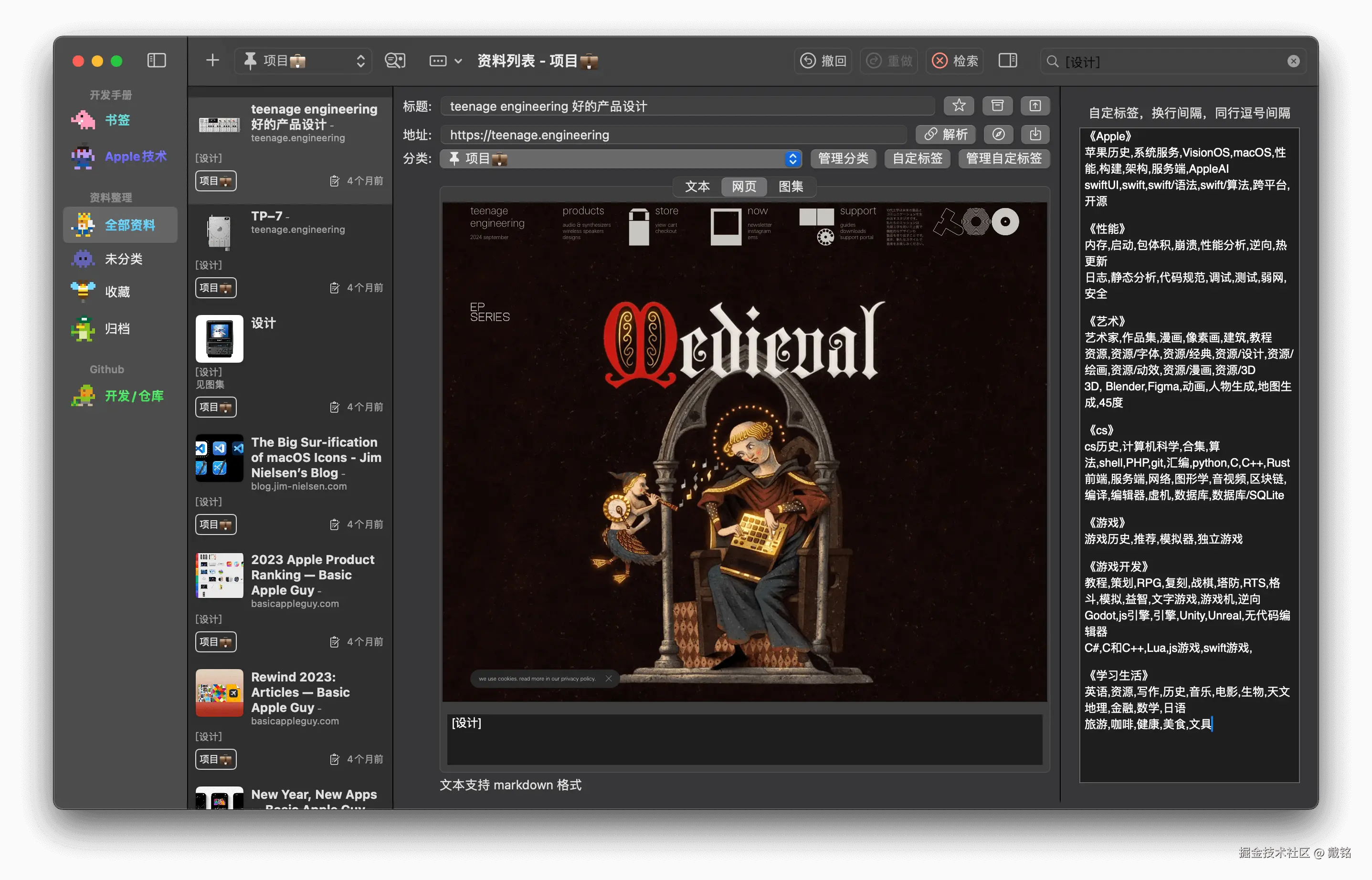
Task: Click the share export icon near title
Action: coord(1034,106)
